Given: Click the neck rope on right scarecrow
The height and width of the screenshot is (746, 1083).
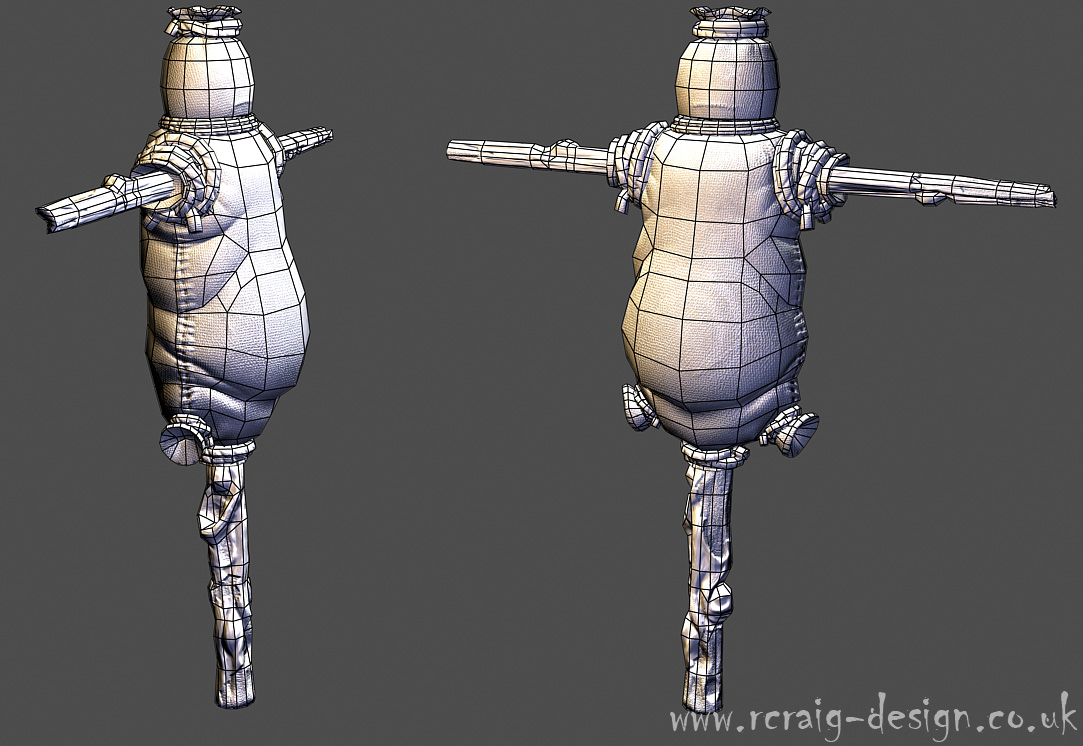Looking at the screenshot, I should pyautogui.click(x=727, y=125).
